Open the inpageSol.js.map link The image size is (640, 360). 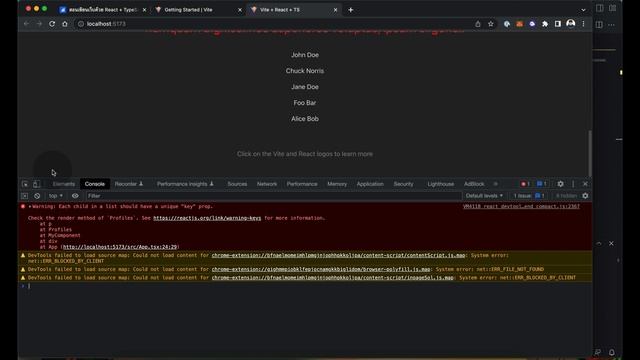click(x=333, y=278)
